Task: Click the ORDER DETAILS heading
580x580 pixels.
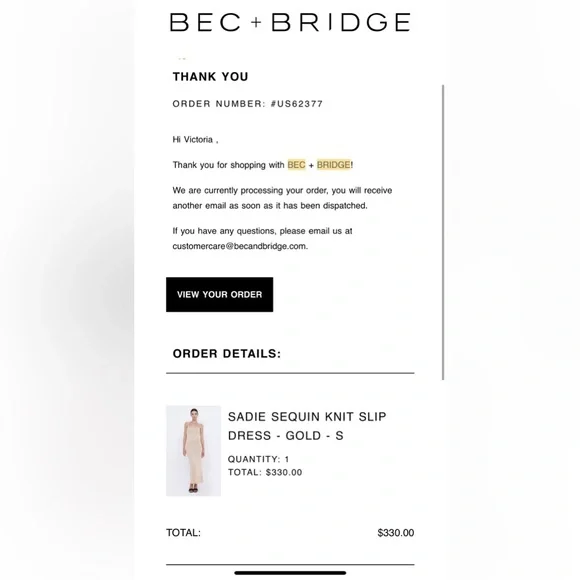Action: (227, 354)
